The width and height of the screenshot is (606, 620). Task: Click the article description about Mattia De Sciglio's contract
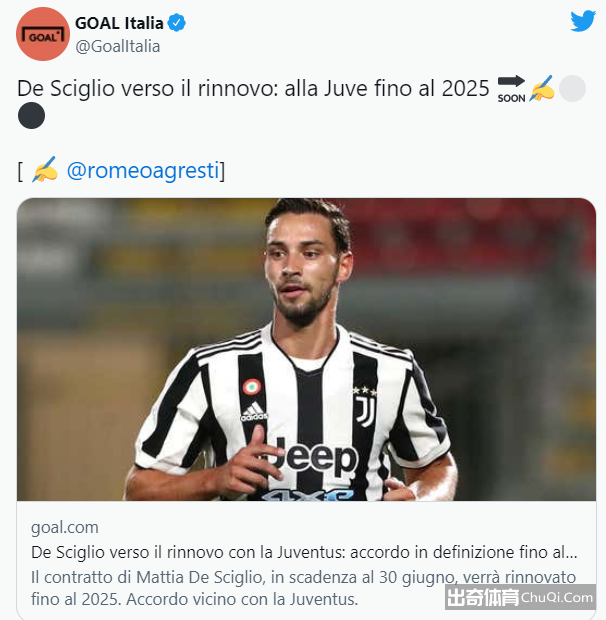tap(303, 588)
